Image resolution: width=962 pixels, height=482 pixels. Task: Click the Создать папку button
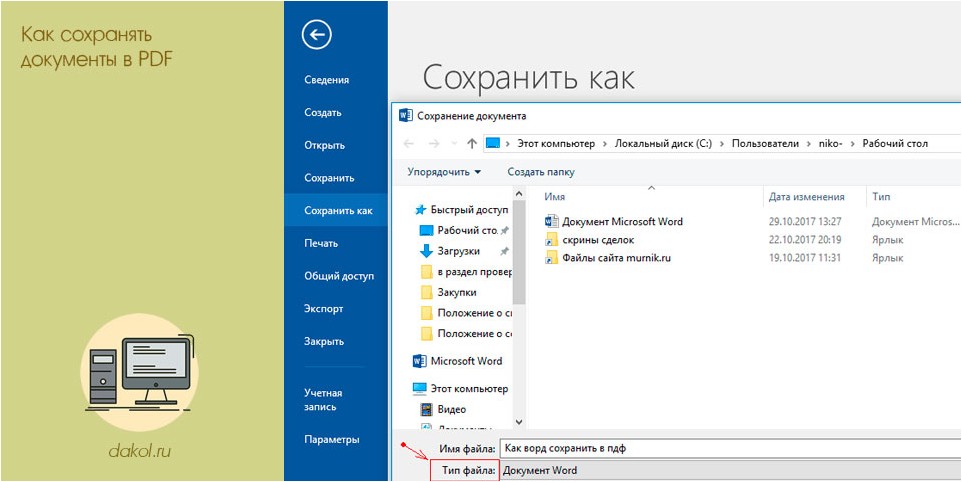pyautogui.click(x=541, y=172)
